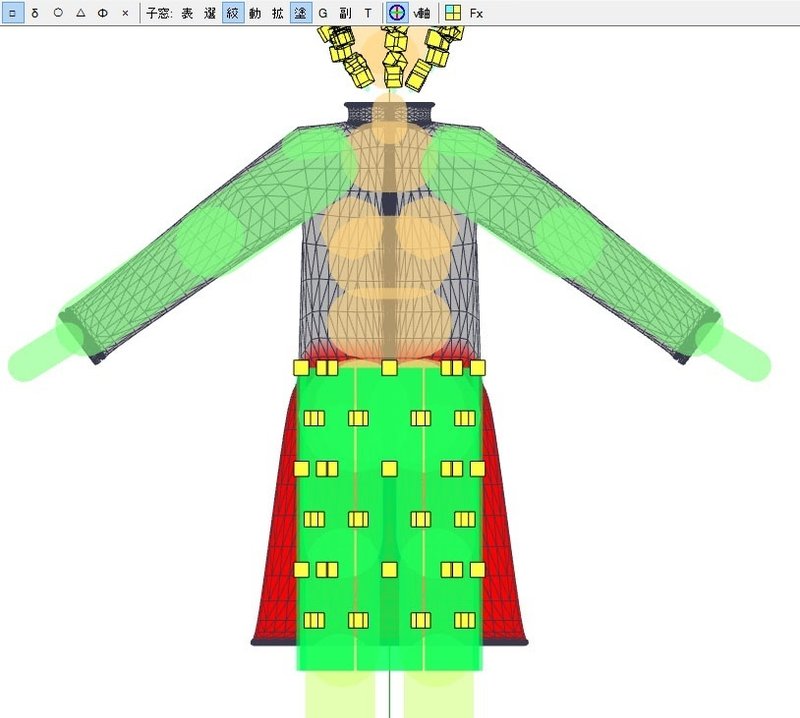Screen dimensions: 800x718
Task: Click the T transform view button
Action: click(368, 14)
